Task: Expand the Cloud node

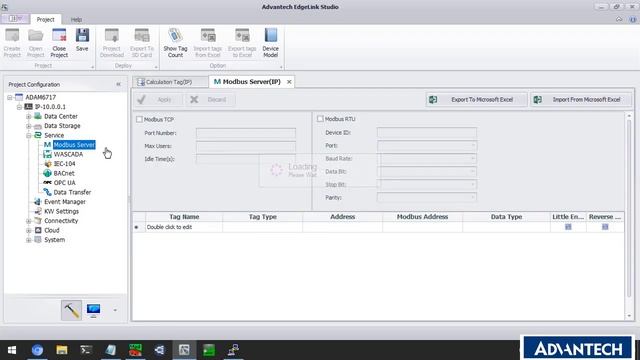Action: click(x=29, y=231)
